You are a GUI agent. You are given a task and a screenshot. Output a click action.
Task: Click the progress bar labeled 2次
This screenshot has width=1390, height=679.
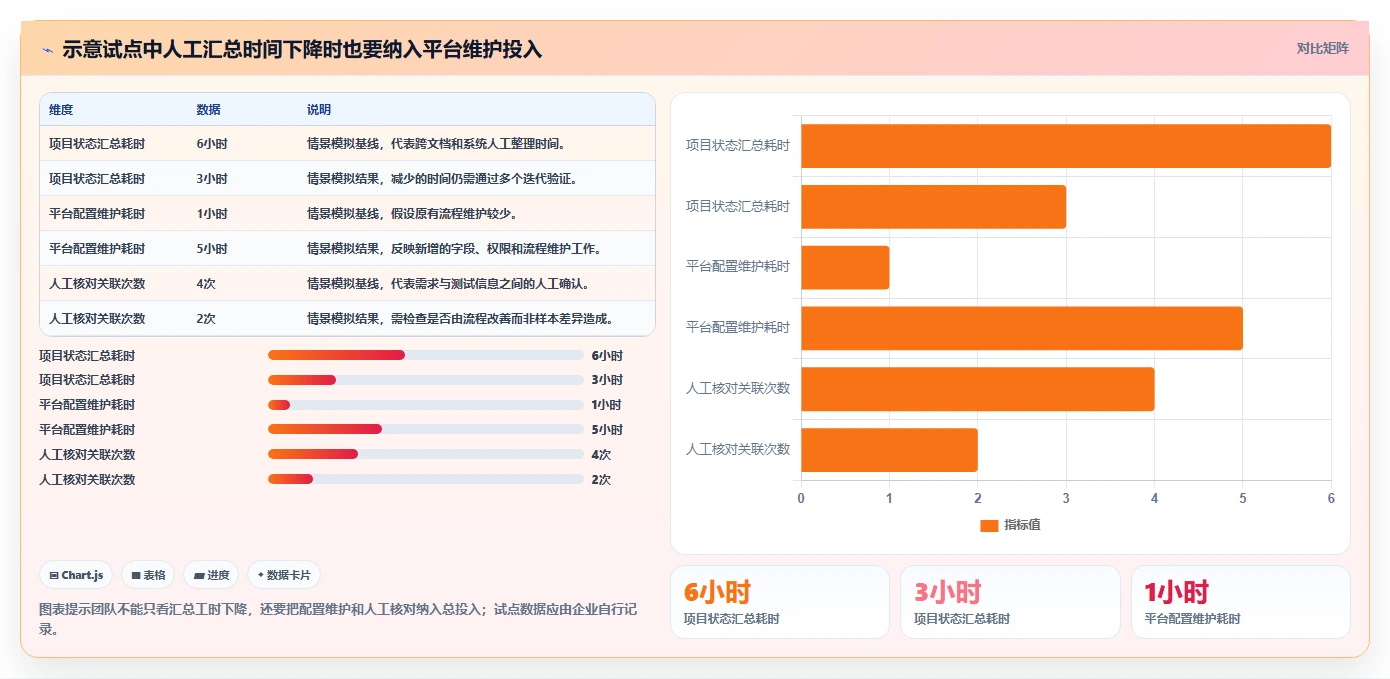[x=426, y=480]
